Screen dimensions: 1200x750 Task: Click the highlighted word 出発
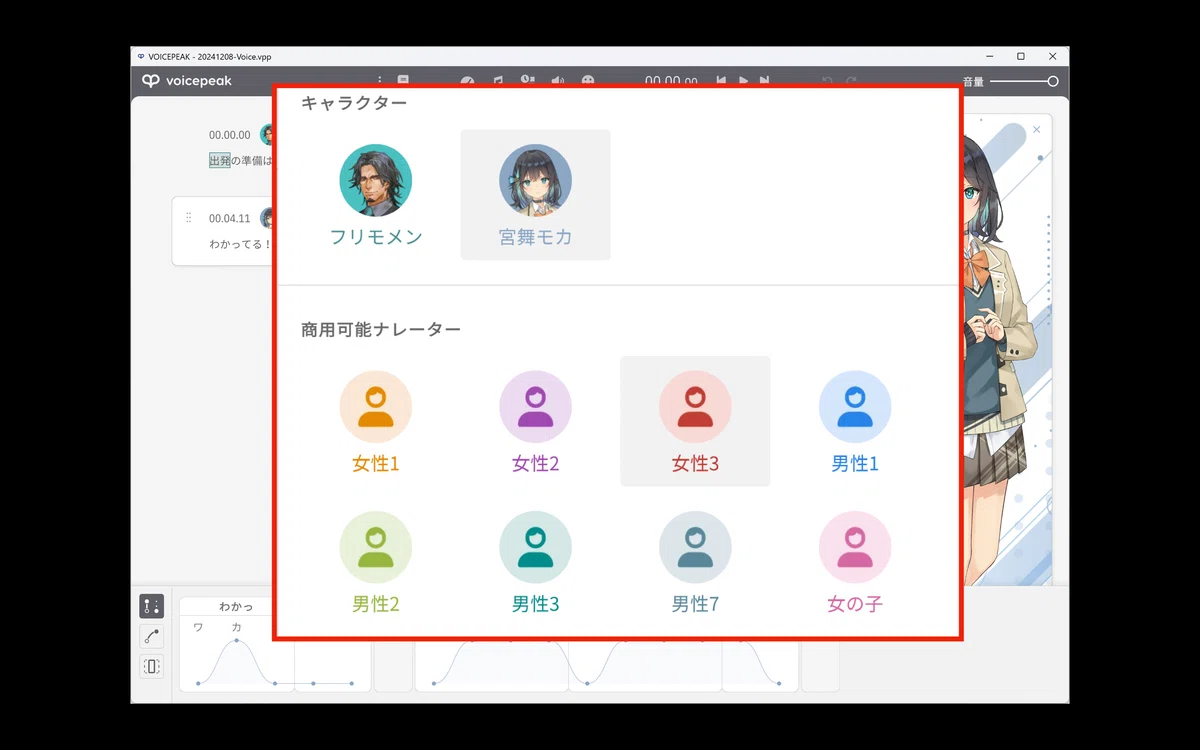(x=219, y=160)
